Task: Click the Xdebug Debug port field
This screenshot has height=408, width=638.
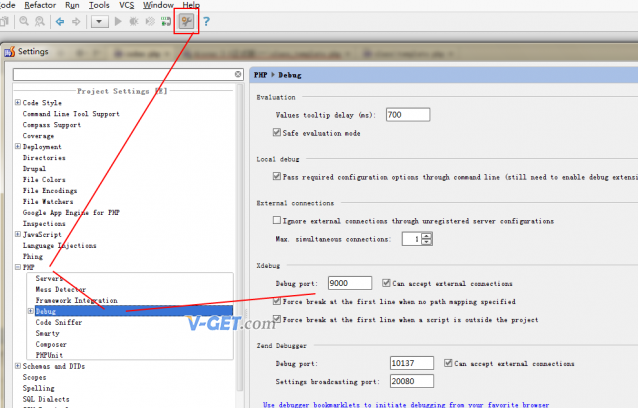Action: click(350, 283)
